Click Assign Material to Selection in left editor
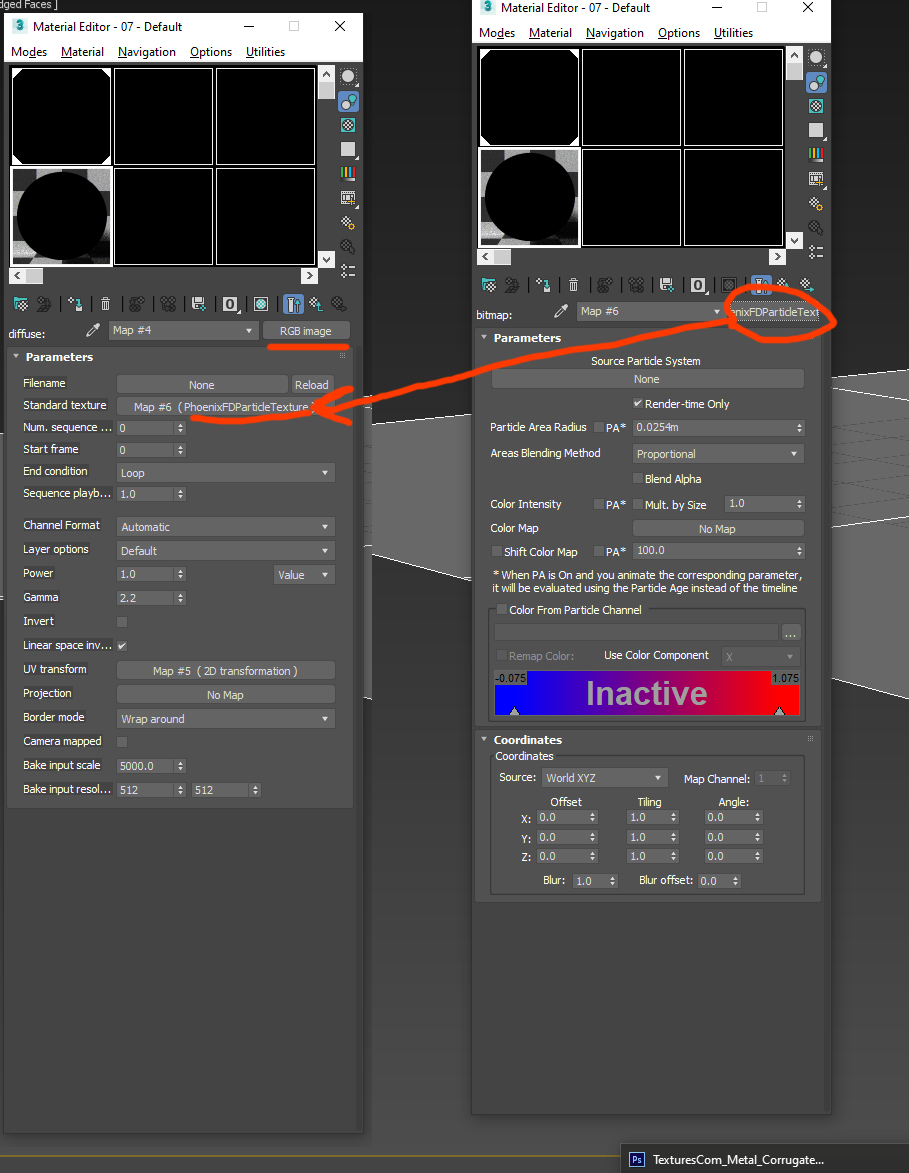Image resolution: width=909 pixels, height=1173 pixels. [x=75, y=304]
